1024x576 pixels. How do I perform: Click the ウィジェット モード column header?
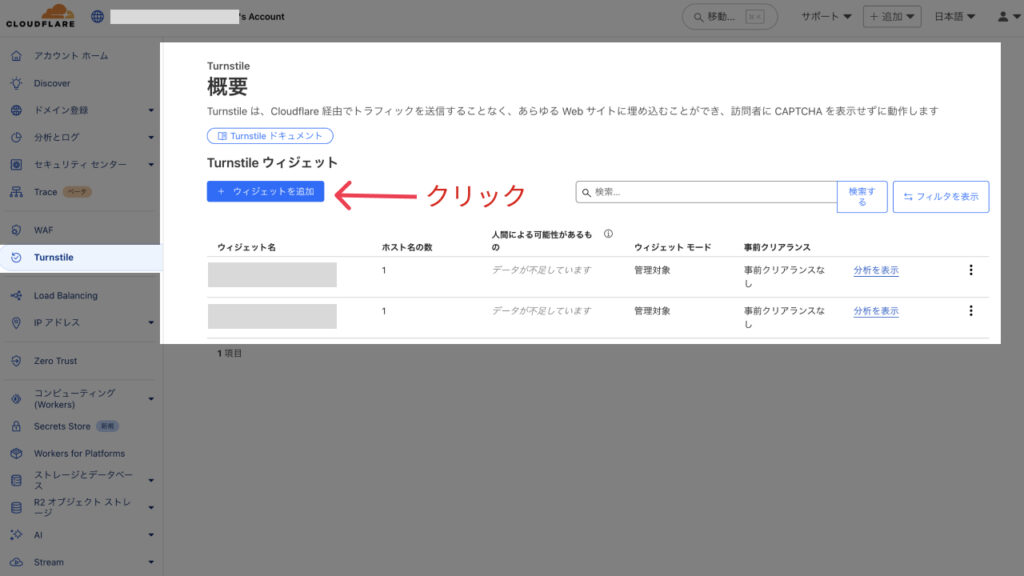point(673,248)
